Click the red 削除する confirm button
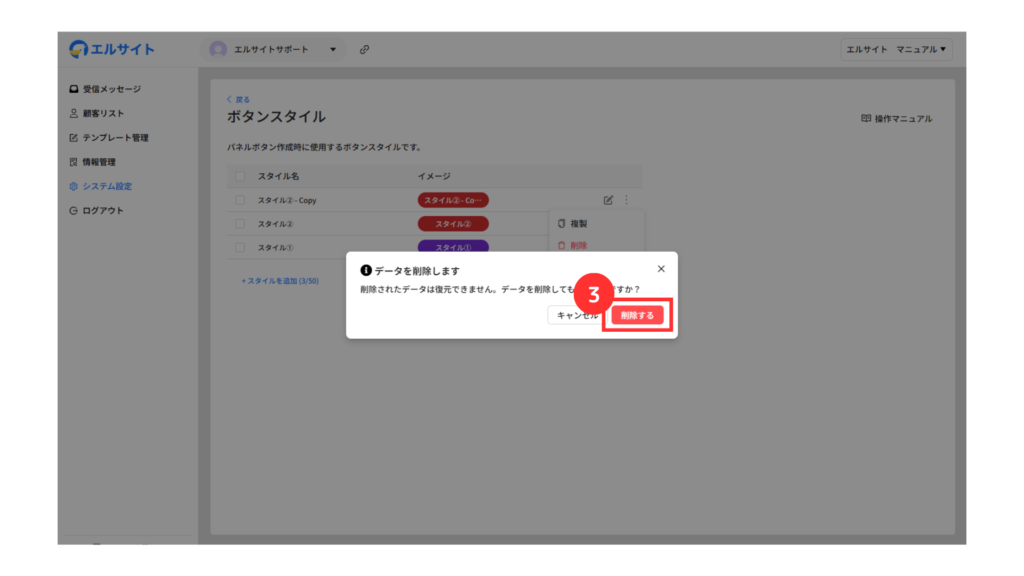The height and width of the screenshot is (576, 1024). coord(637,315)
